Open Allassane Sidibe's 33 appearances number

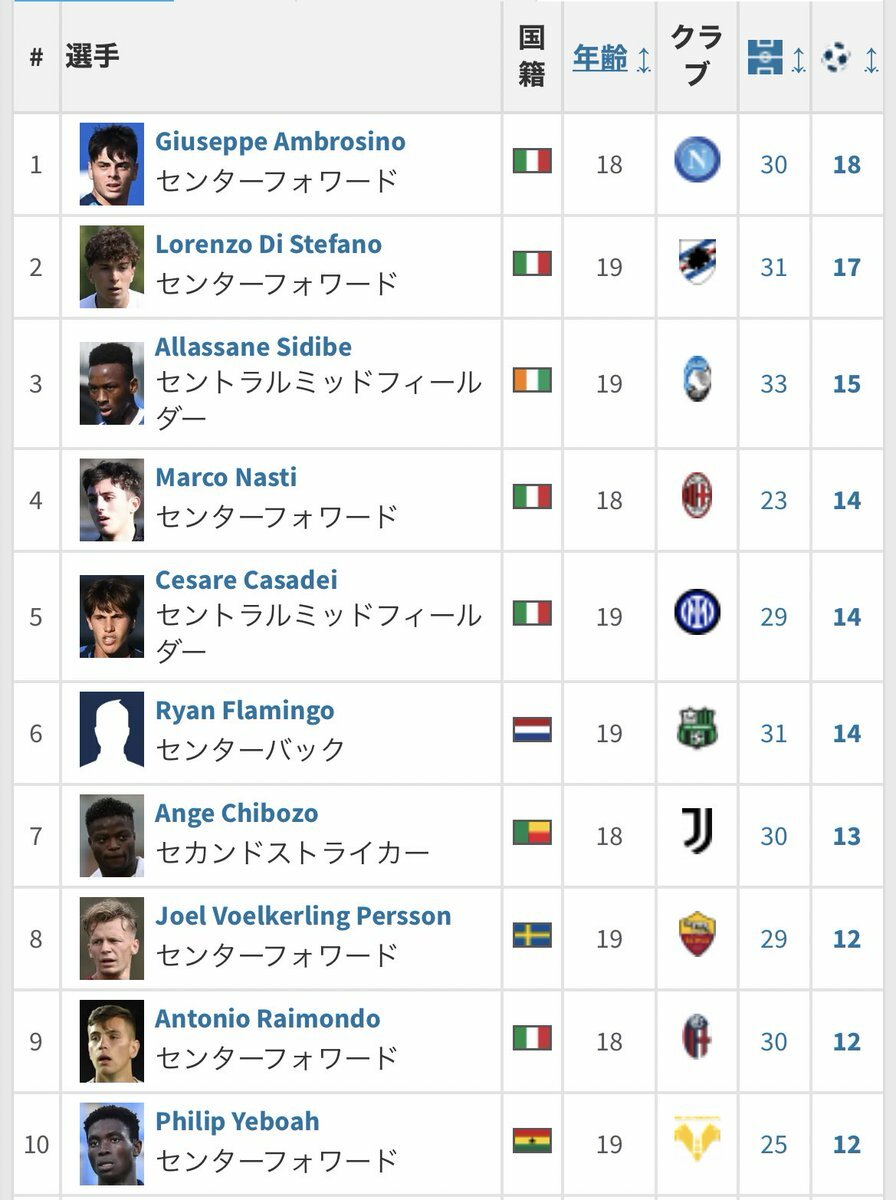pyautogui.click(x=773, y=384)
